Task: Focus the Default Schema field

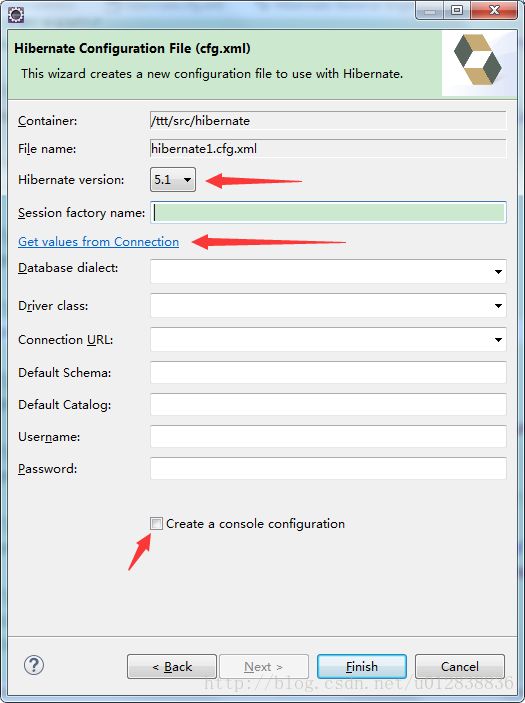Action: click(x=328, y=373)
